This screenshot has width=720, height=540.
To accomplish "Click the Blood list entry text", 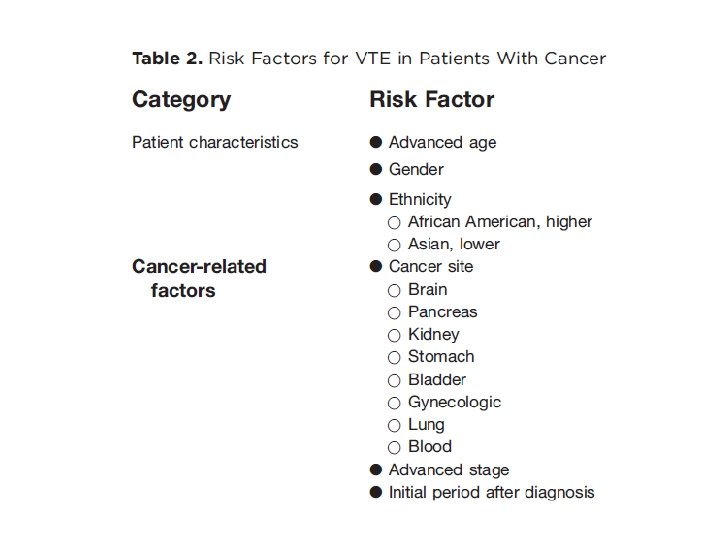I will (430, 446).
